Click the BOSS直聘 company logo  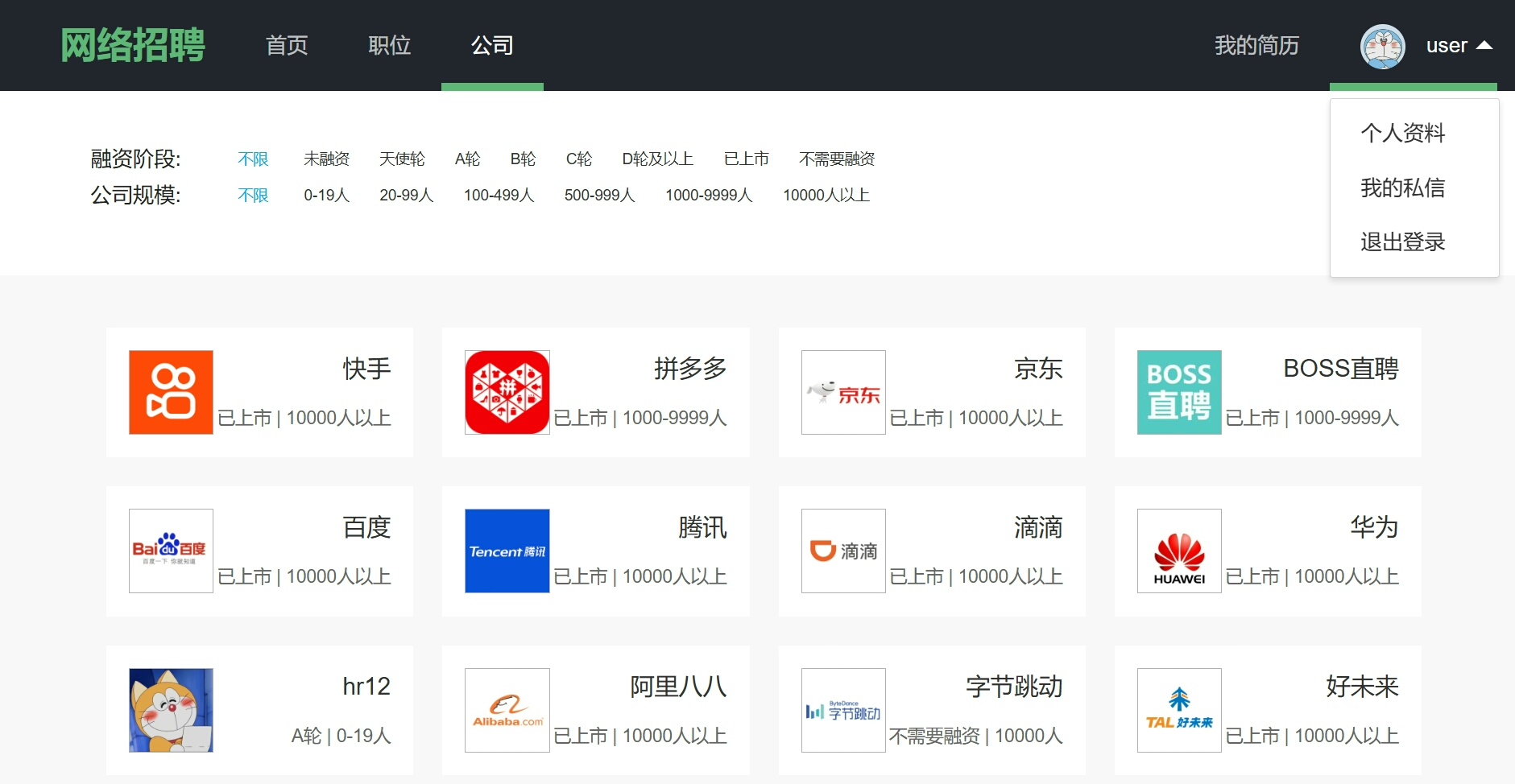(x=1179, y=392)
